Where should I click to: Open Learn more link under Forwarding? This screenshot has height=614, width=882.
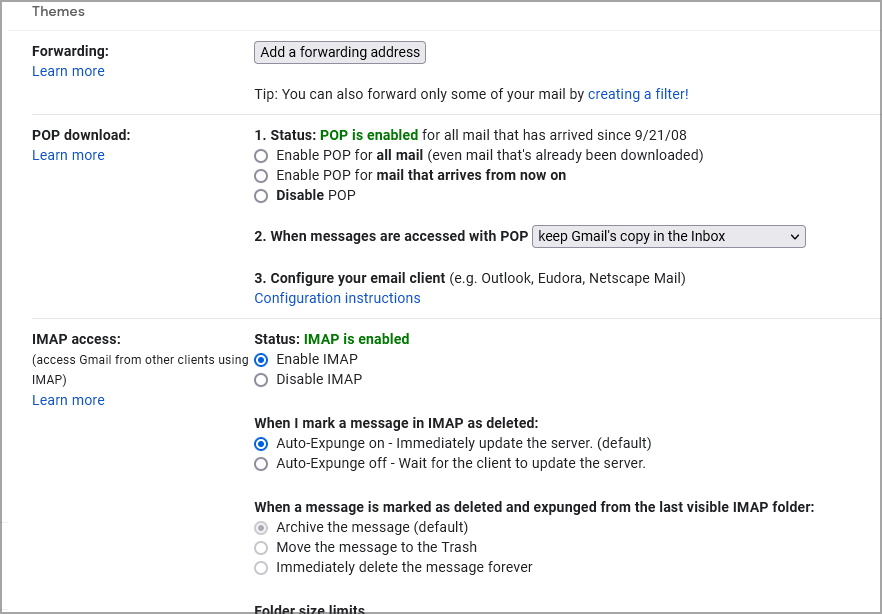tap(68, 71)
